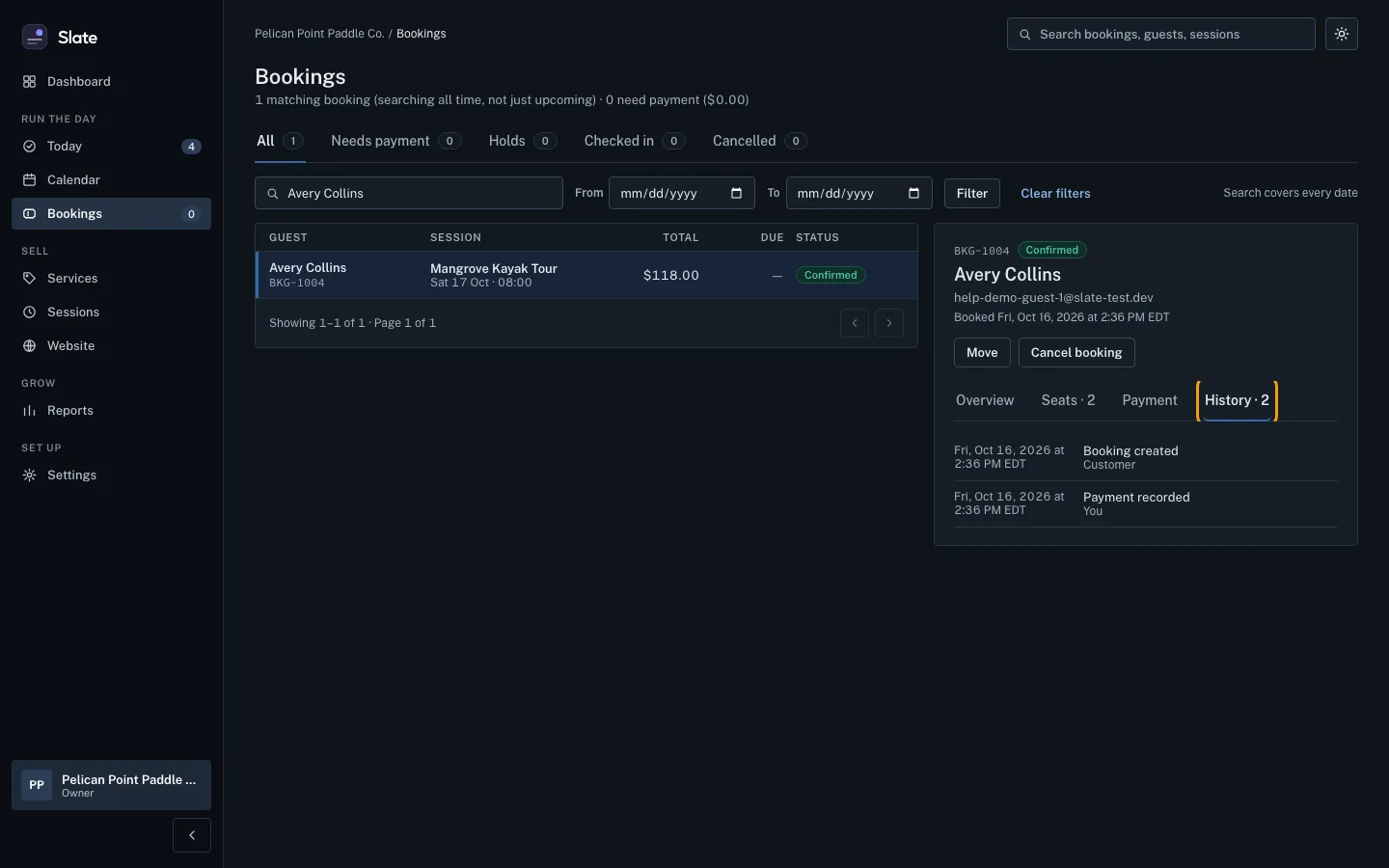Image resolution: width=1389 pixels, height=868 pixels.
Task: Open the Sessions page
Action: 111,312
